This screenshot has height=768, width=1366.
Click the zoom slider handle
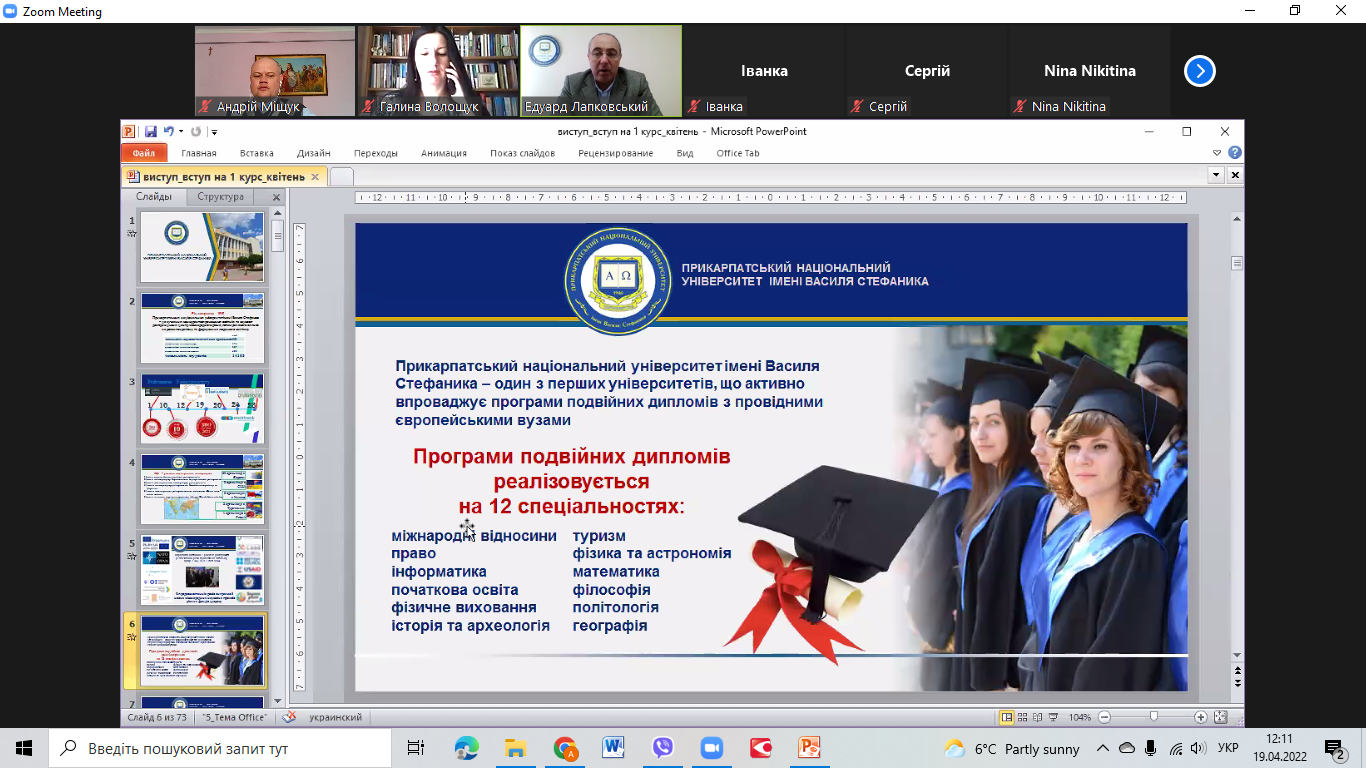(x=1153, y=718)
